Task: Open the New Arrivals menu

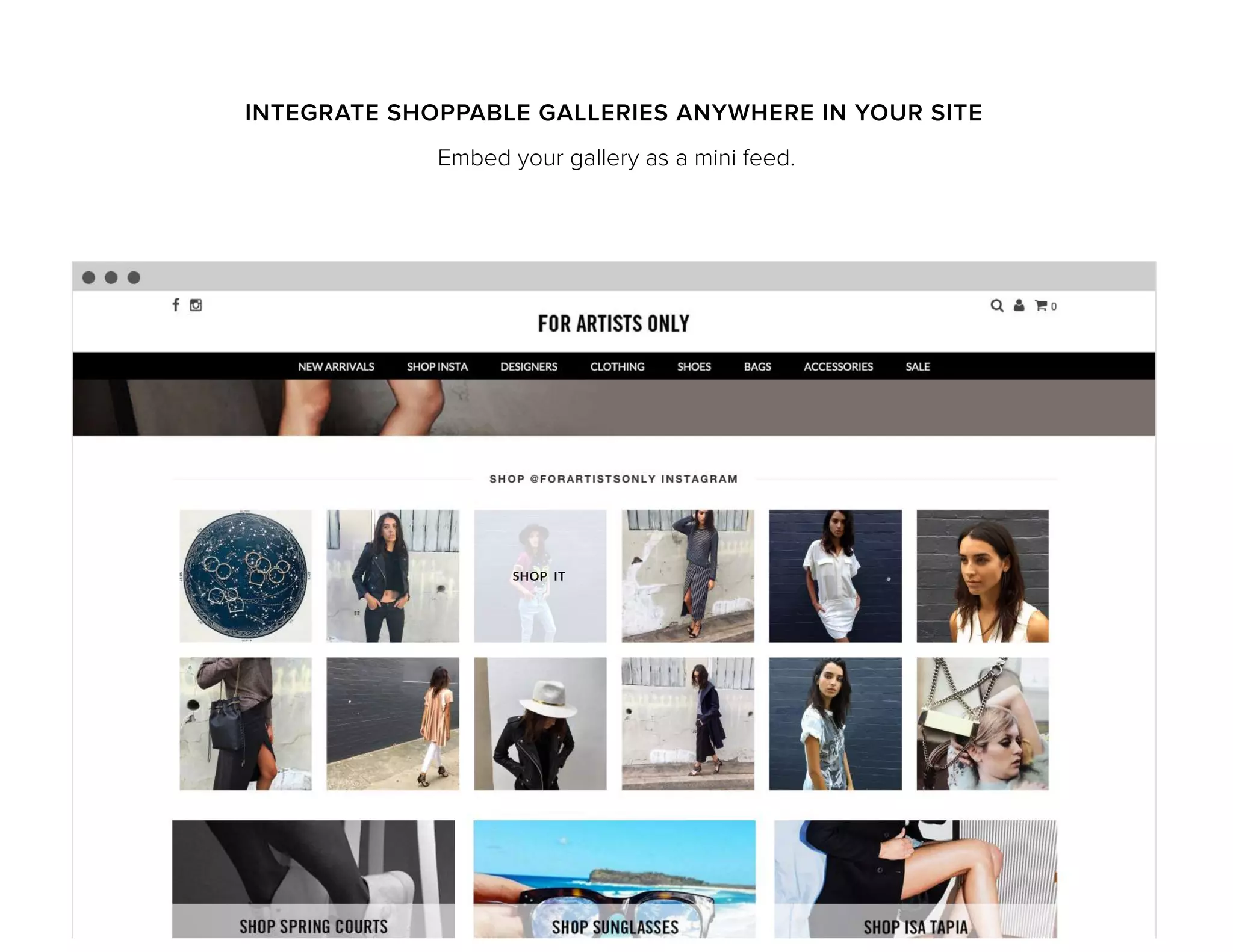Action: pyautogui.click(x=336, y=366)
